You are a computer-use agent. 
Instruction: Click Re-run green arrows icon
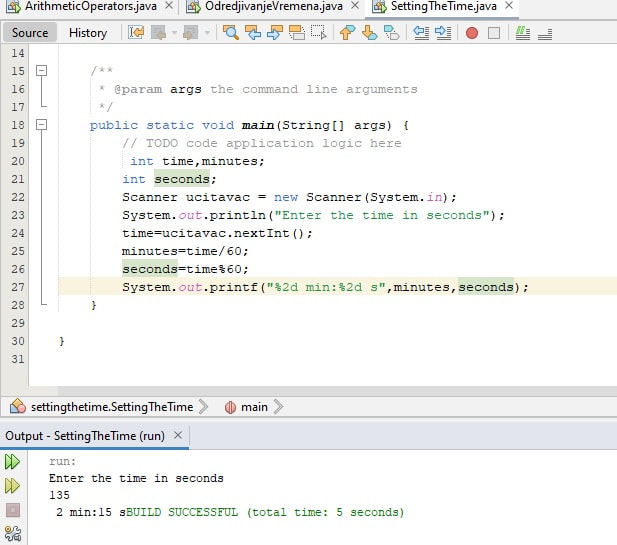12,462
